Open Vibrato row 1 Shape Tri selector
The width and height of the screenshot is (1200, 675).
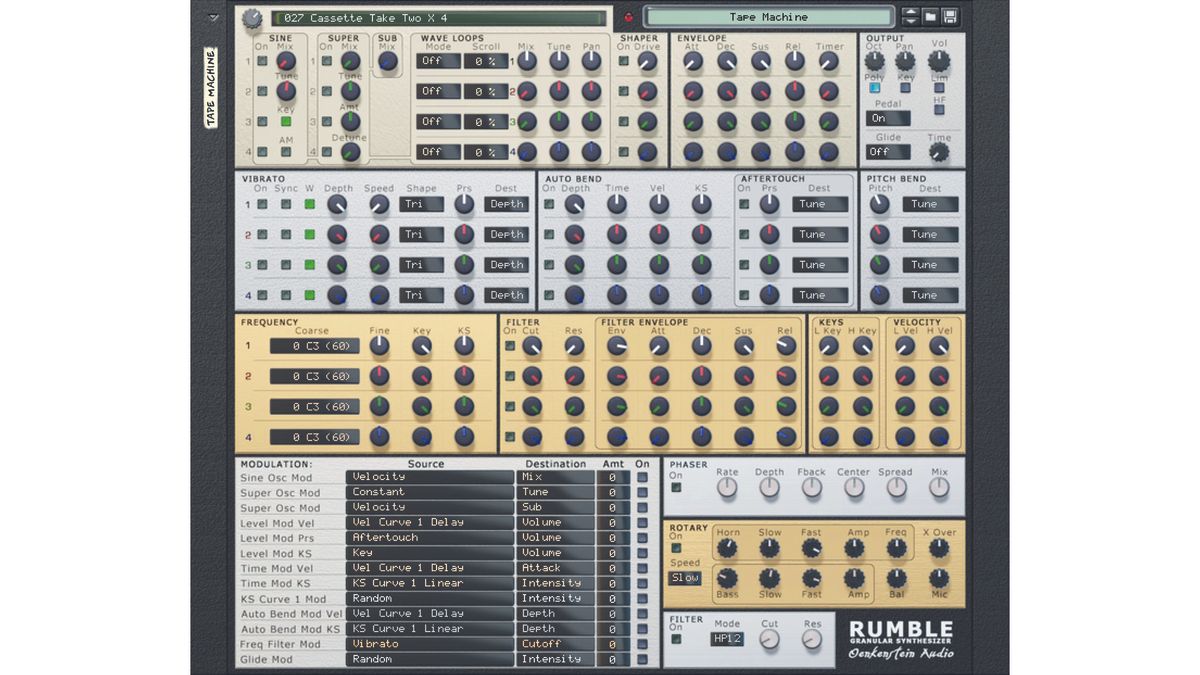(421, 204)
